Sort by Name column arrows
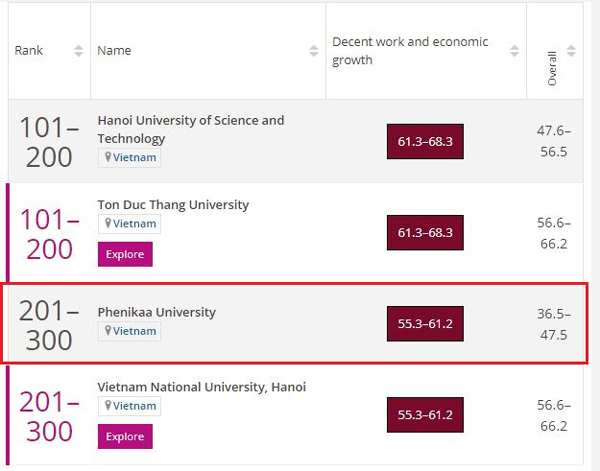This screenshot has height=471, width=600. pos(314,51)
